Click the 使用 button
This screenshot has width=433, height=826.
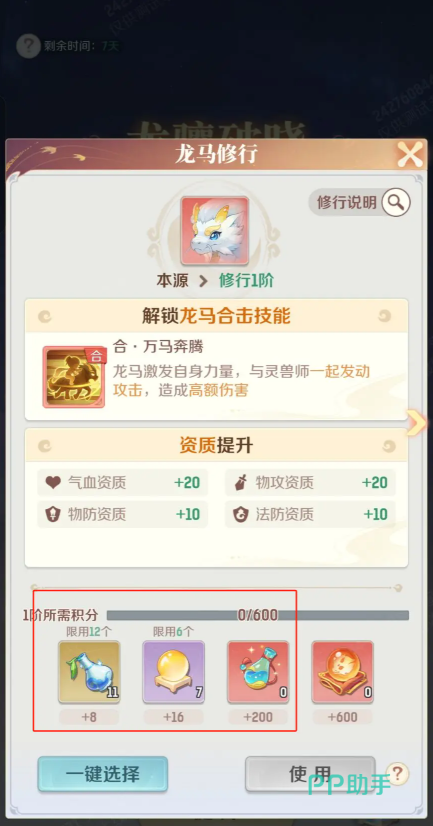(310, 774)
